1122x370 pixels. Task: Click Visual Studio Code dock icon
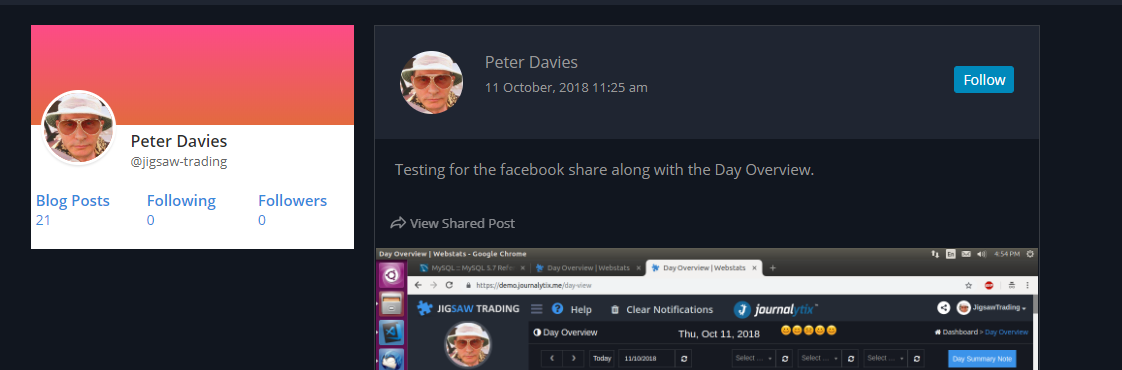click(x=391, y=333)
